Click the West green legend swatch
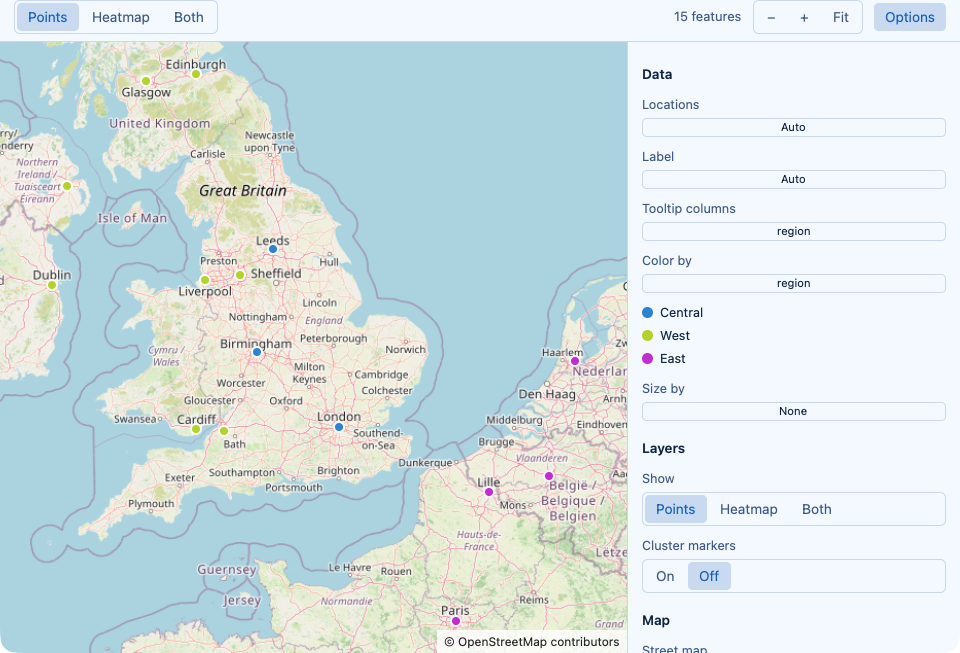Image resolution: width=960 pixels, height=653 pixels. (648, 335)
